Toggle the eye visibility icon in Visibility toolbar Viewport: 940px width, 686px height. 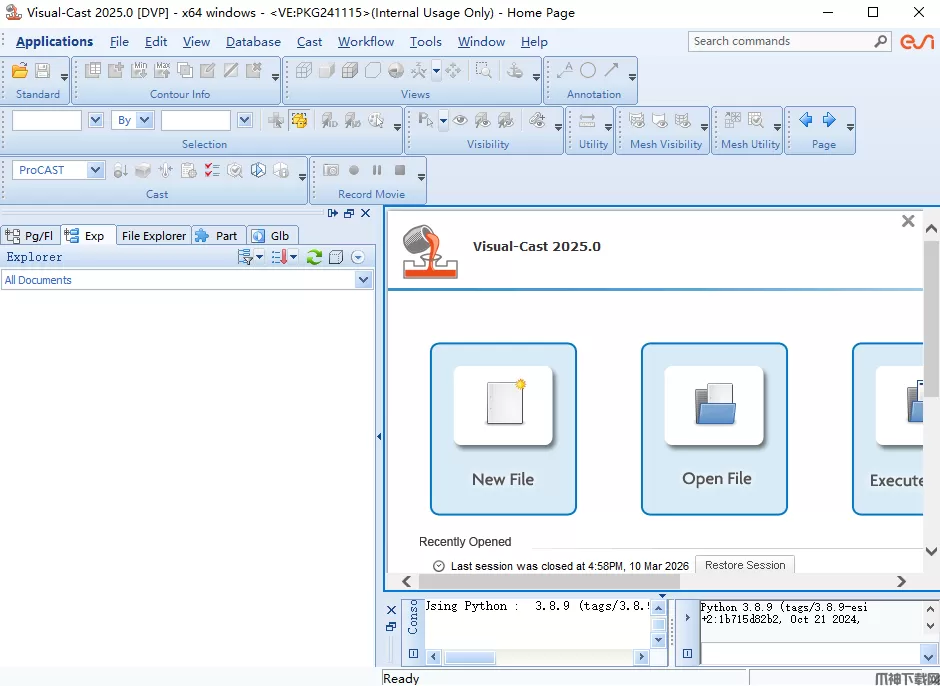click(x=460, y=120)
